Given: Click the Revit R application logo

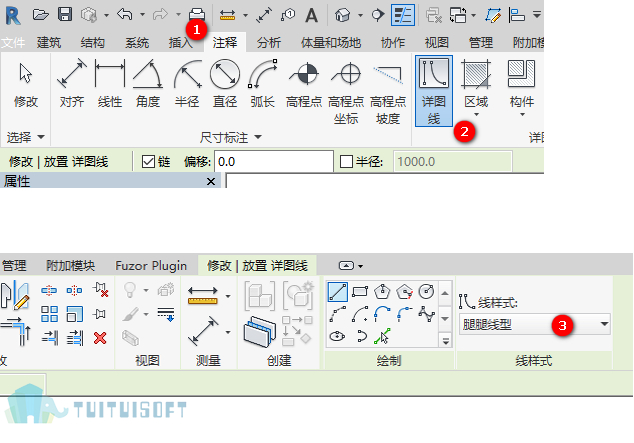Looking at the screenshot, I should 13,15.
